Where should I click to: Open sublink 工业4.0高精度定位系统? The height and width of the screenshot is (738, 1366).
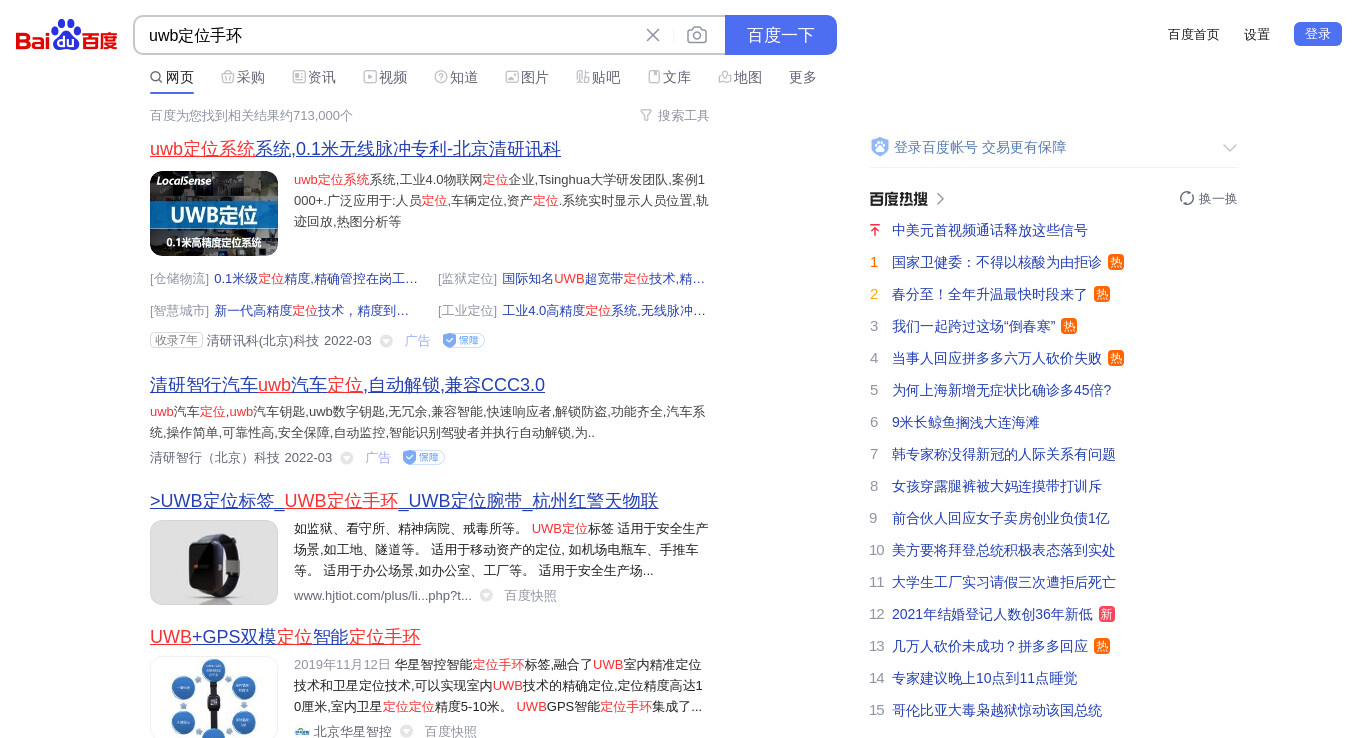[604, 311]
